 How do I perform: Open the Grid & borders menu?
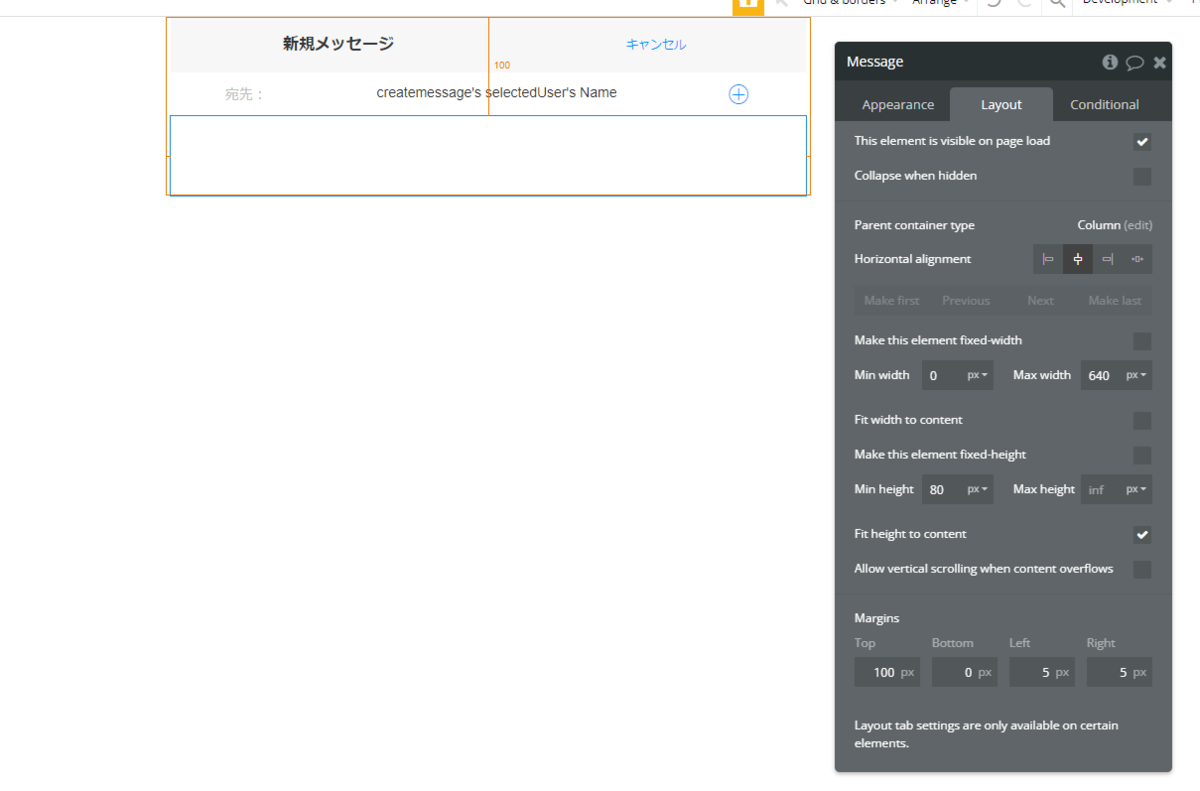click(850, 3)
